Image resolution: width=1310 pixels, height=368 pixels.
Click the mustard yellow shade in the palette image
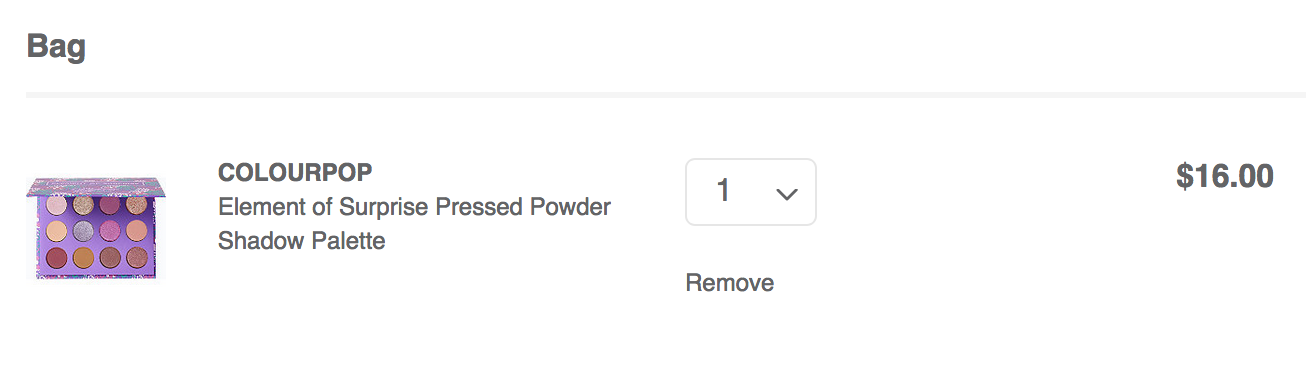tap(83, 257)
